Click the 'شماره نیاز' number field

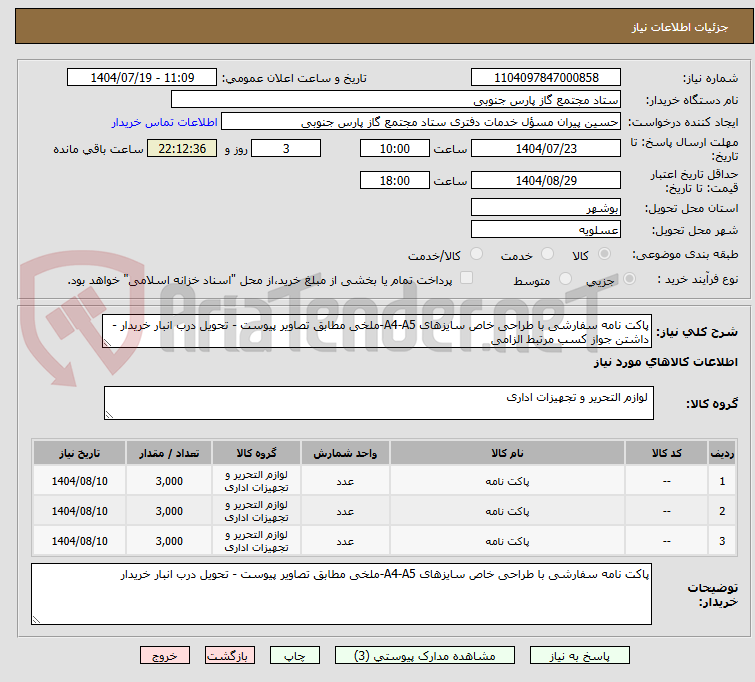[x=546, y=78]
